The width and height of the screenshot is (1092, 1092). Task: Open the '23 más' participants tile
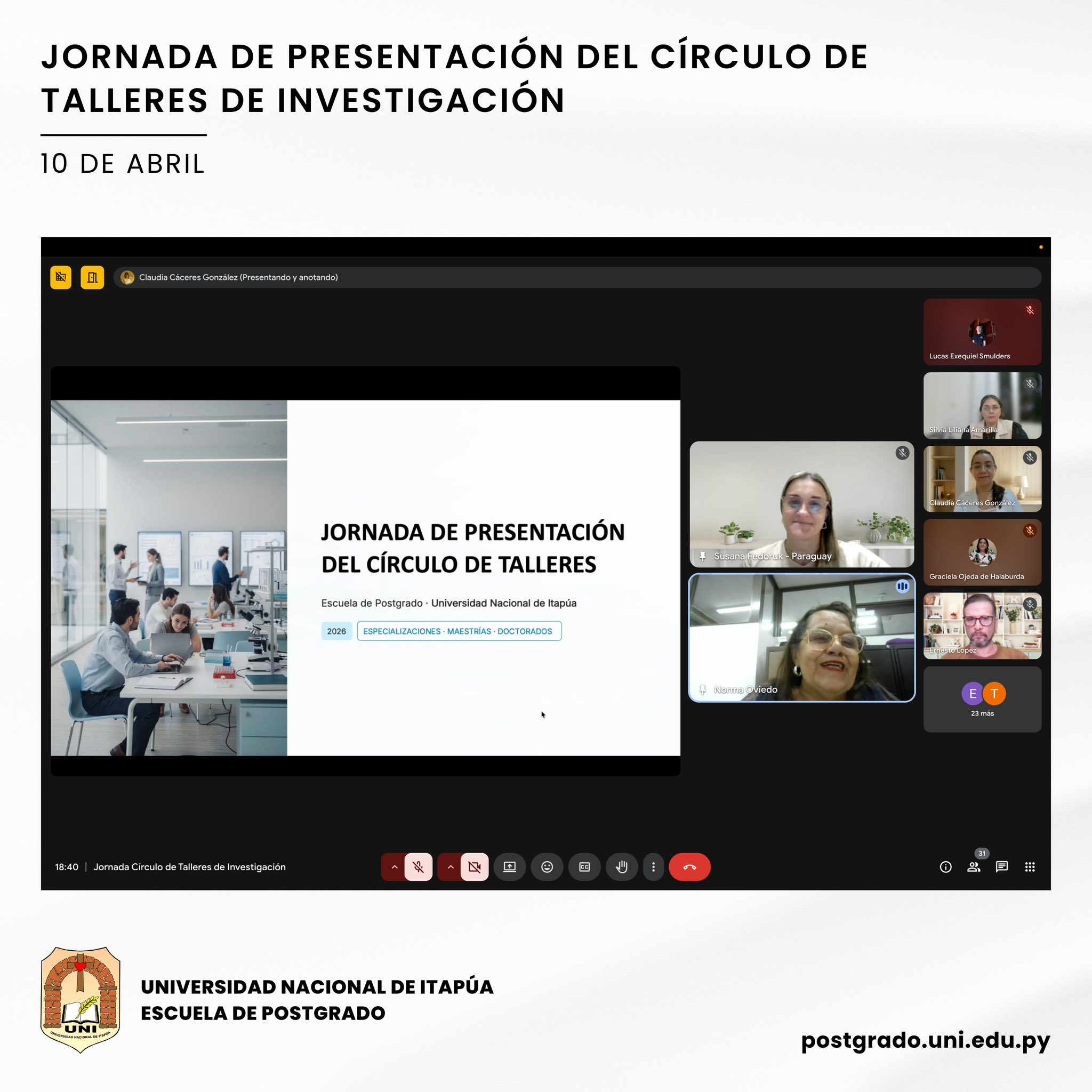pyautogui.click(x=982, y=699)
